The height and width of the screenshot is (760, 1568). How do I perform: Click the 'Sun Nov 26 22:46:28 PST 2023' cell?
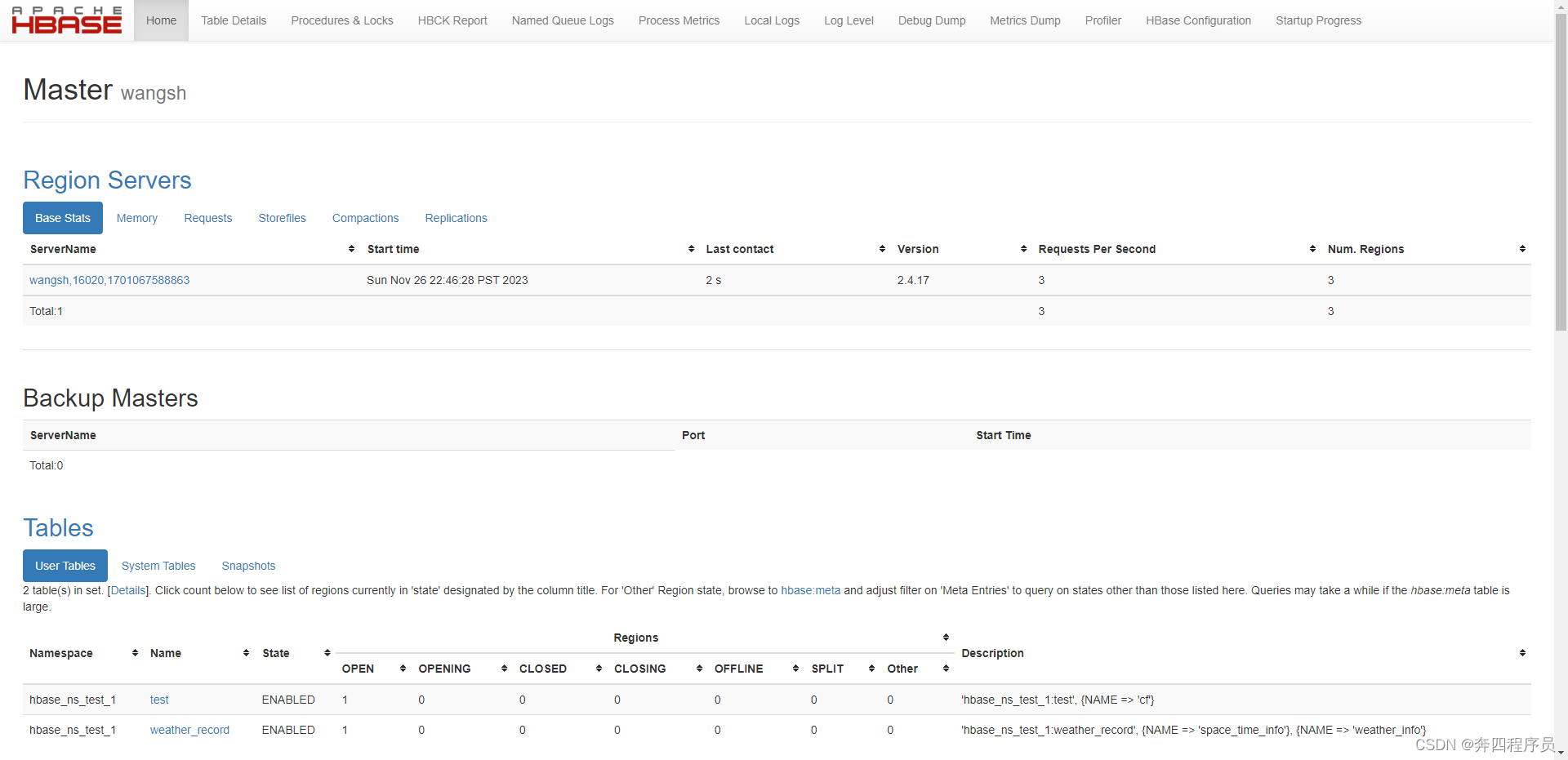(447, 280)
